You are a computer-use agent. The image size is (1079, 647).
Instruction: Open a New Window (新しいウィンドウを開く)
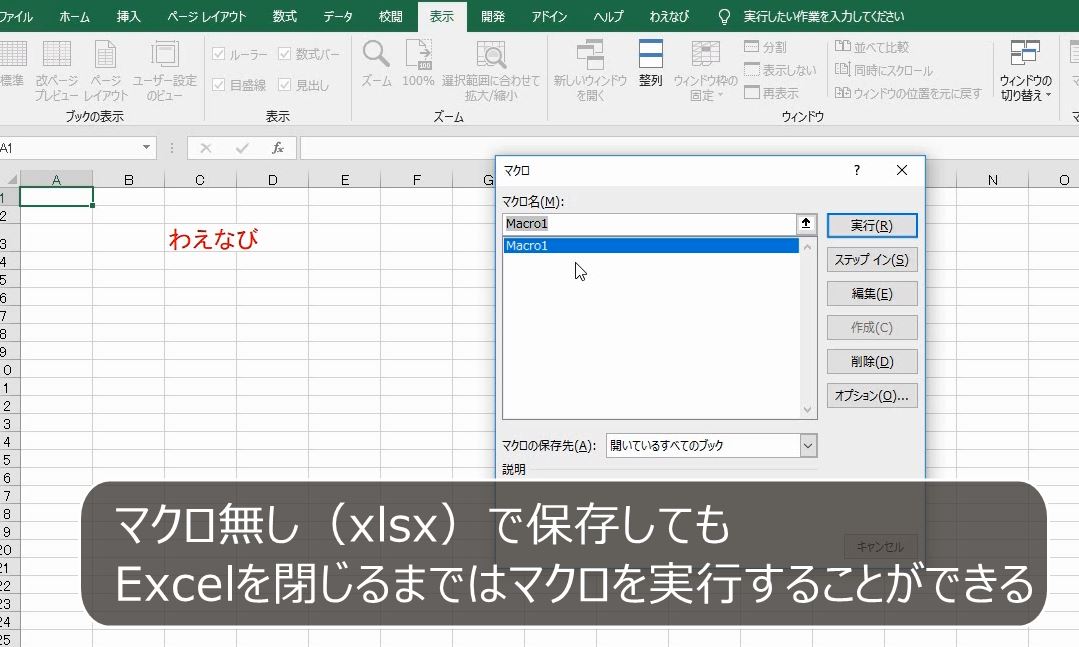590,70
